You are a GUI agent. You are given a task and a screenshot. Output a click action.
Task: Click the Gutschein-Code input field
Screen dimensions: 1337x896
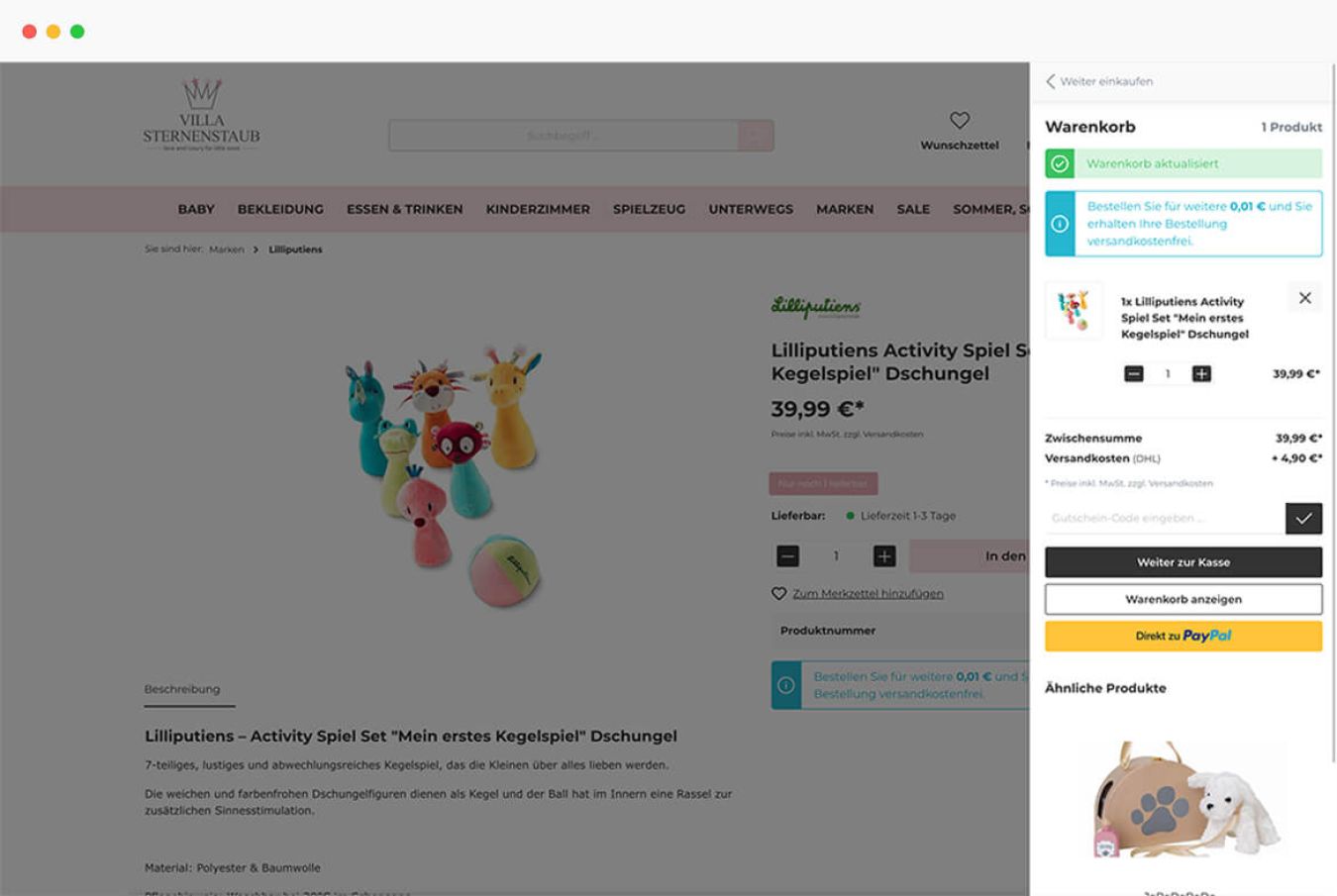point(1165,518)
